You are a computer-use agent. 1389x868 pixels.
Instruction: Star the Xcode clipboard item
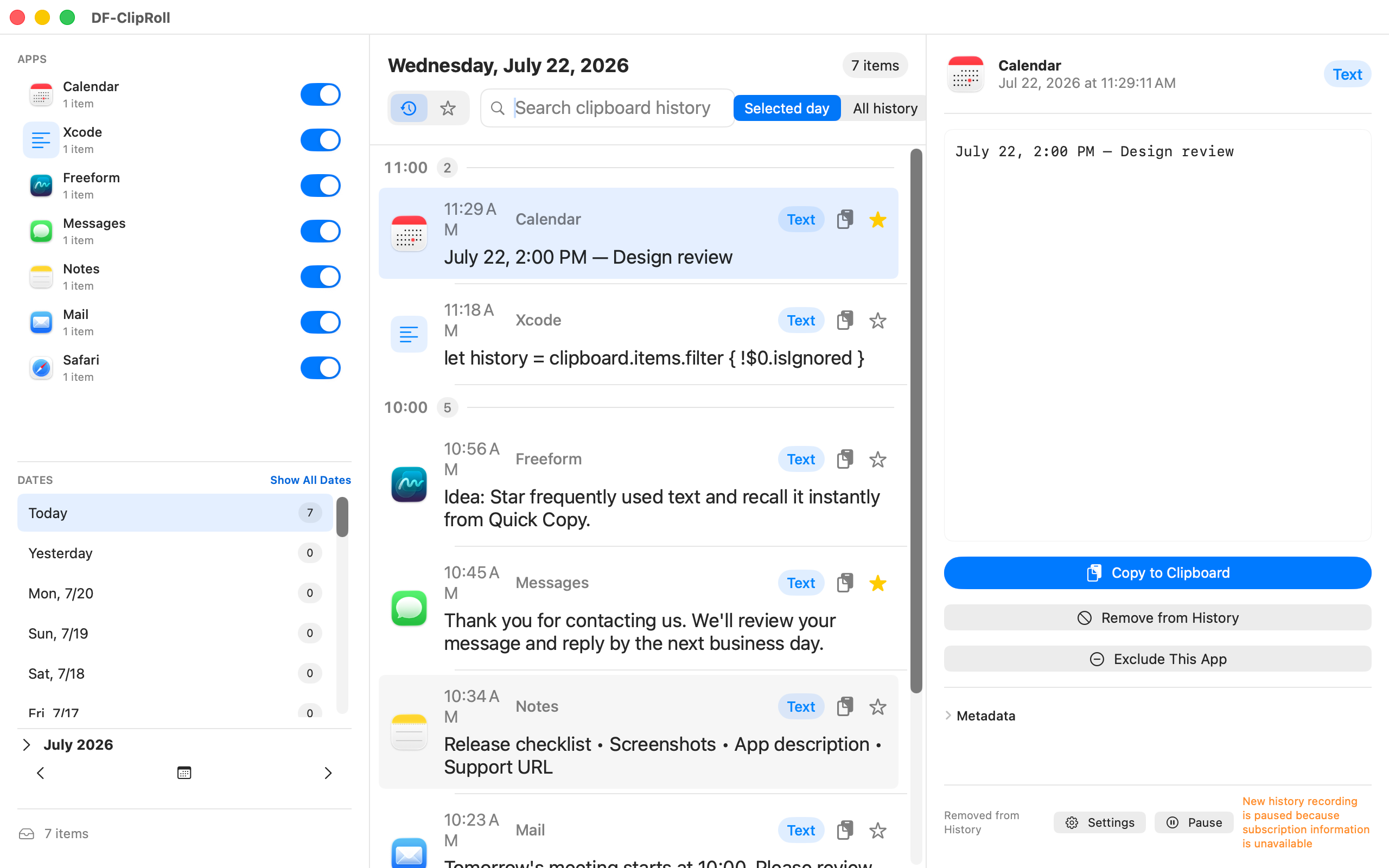coord(877,320)
